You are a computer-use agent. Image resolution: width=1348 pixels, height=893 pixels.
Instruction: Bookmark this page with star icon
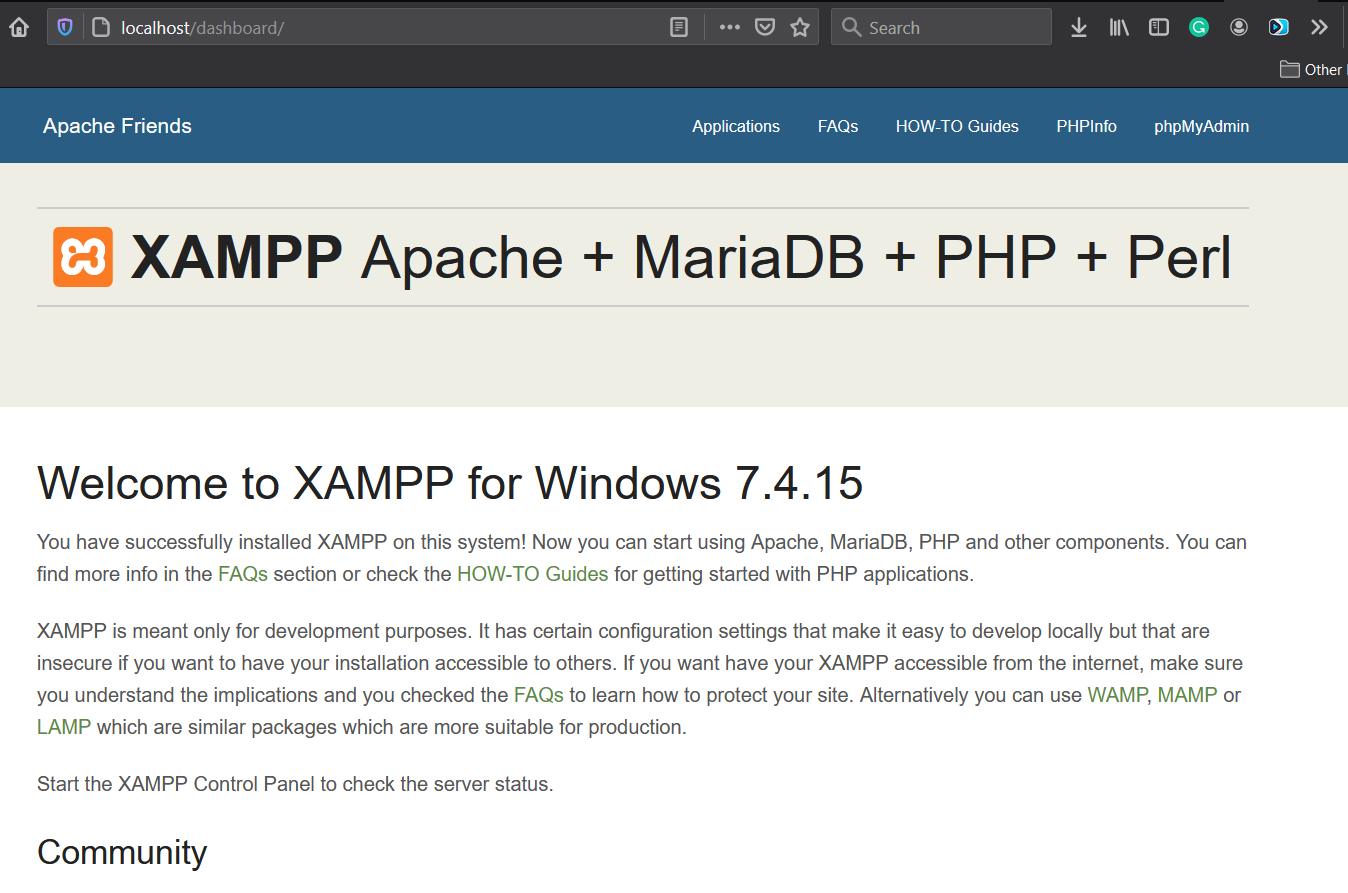pyautogui.click(x=800, y=28)
